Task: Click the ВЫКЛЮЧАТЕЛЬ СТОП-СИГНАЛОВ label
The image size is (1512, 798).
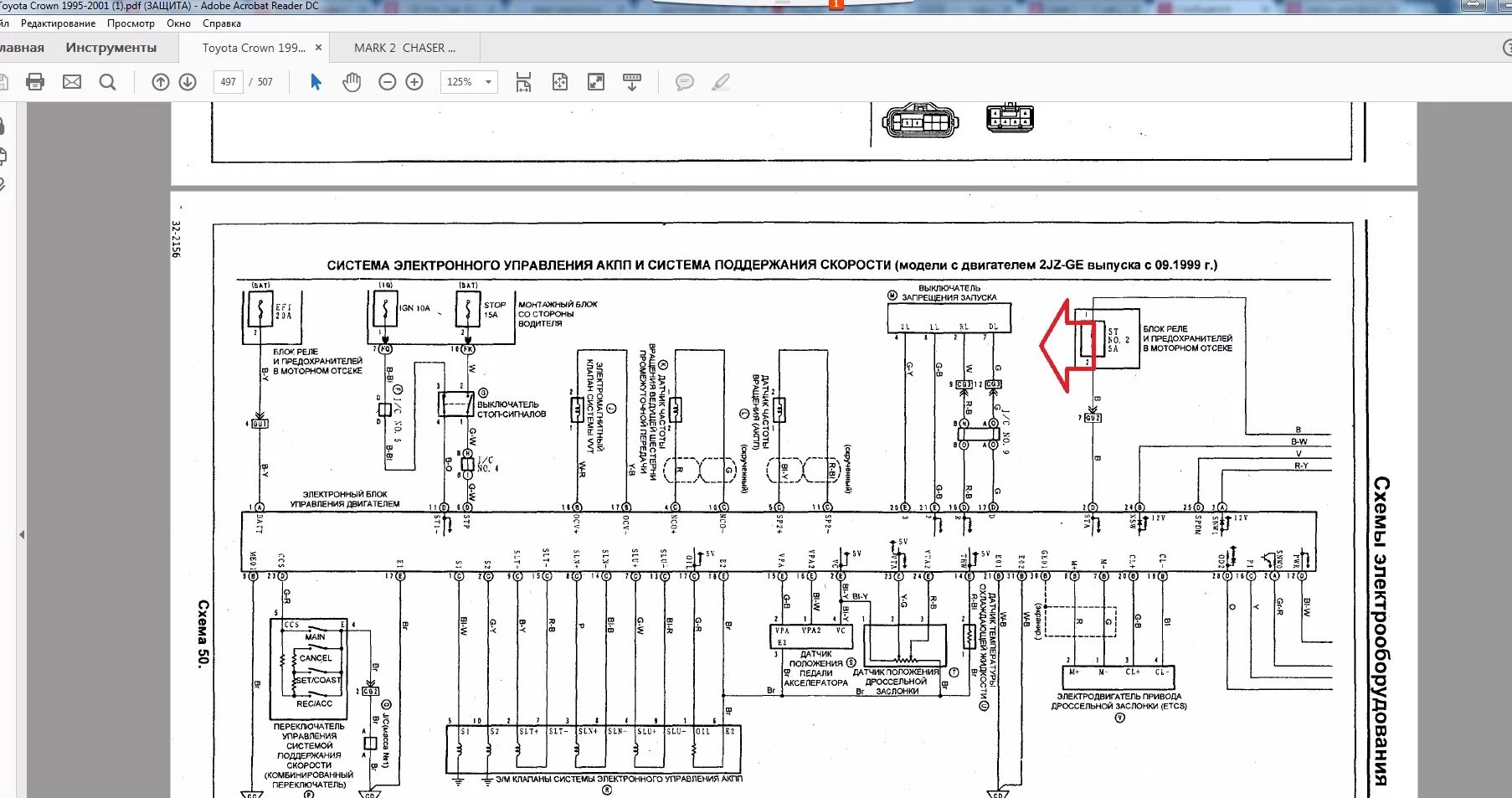Action: 512,409
